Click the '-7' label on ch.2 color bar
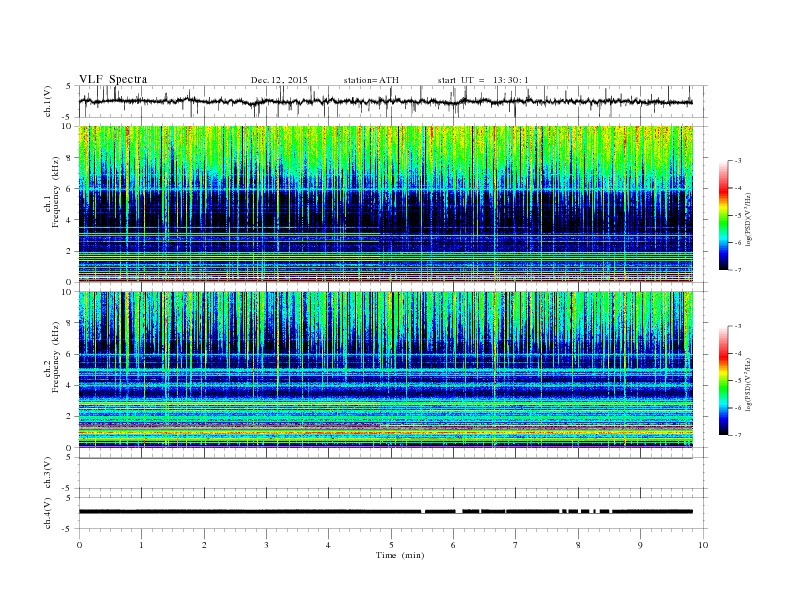Screen dimensions: 792x612 [x=738, y=435]
